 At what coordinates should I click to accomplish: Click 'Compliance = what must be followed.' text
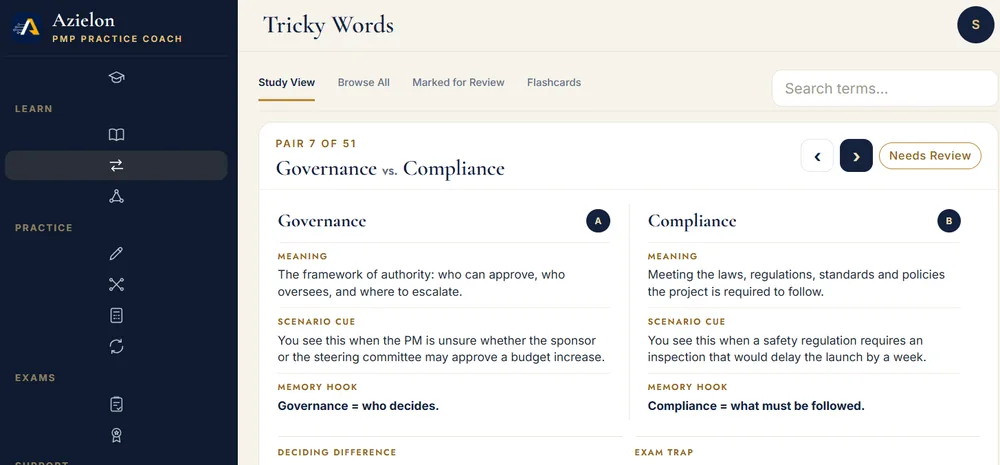click(x=756, y=406)
